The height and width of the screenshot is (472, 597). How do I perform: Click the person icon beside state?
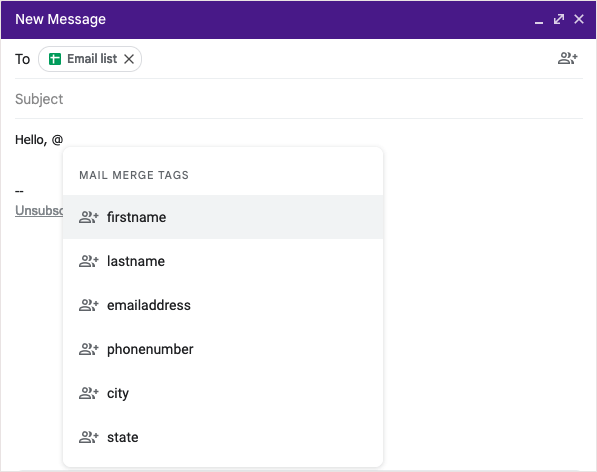(89, 437)
